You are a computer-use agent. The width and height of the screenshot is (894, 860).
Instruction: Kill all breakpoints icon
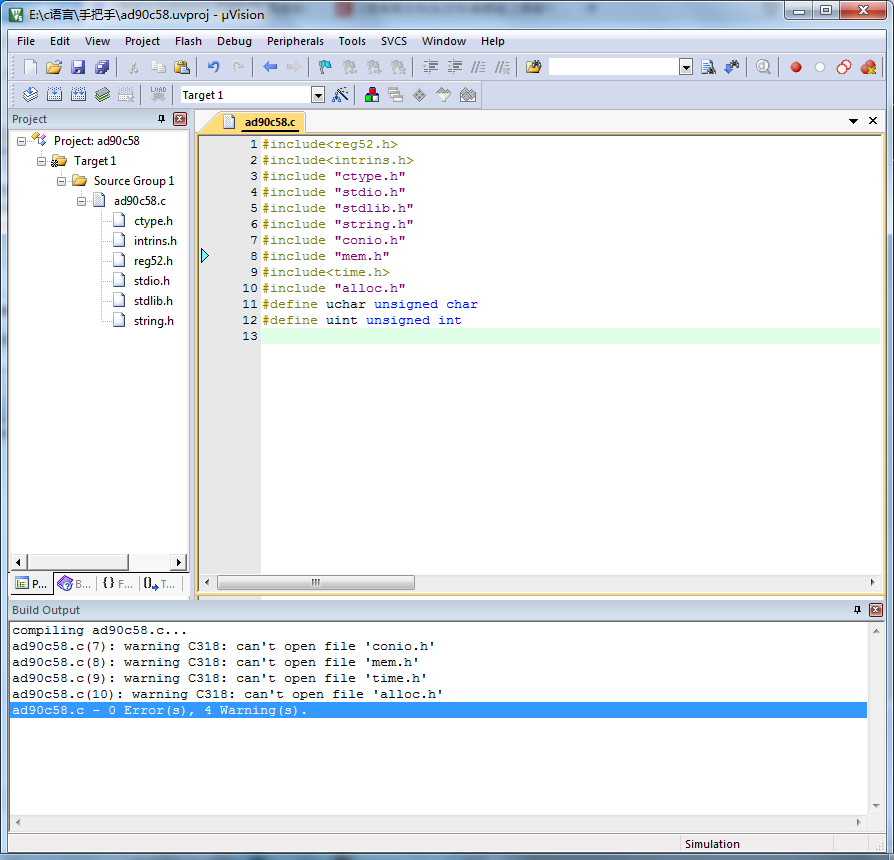click(868, 67)
